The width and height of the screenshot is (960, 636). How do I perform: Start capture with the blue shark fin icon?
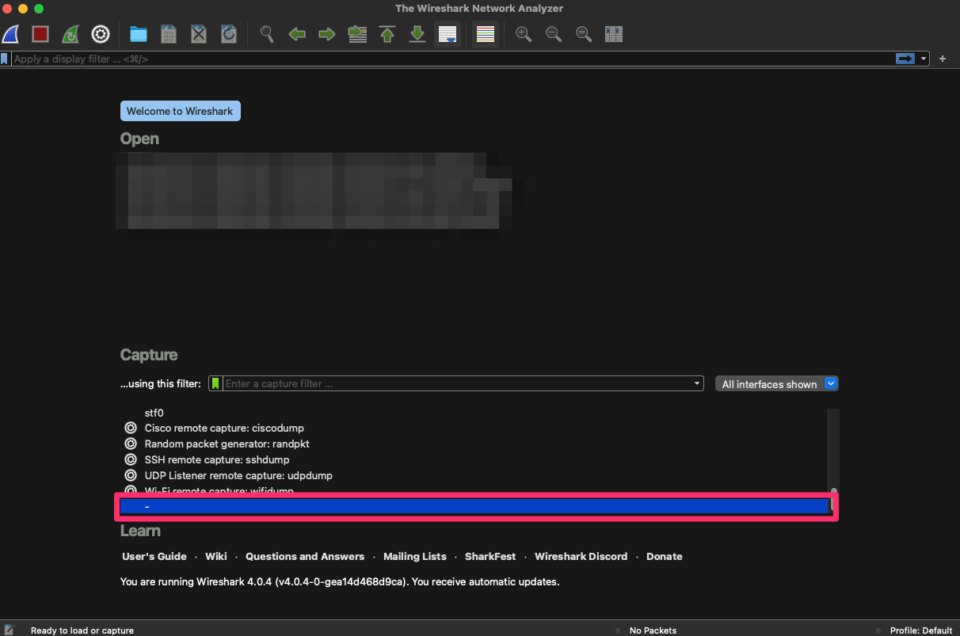click(x=10, y=34)
